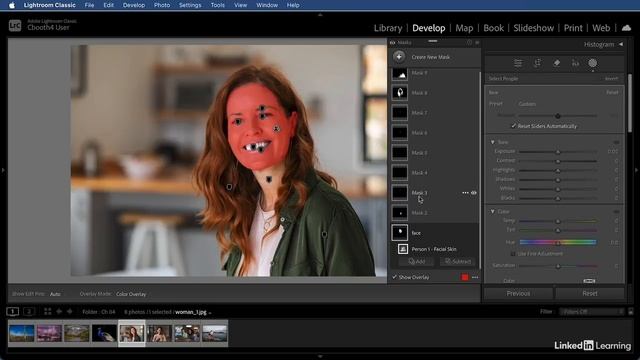This screenshot has height=360, width=640.
Task: Select the Red Eye correction tool icon
Action: 575,63
